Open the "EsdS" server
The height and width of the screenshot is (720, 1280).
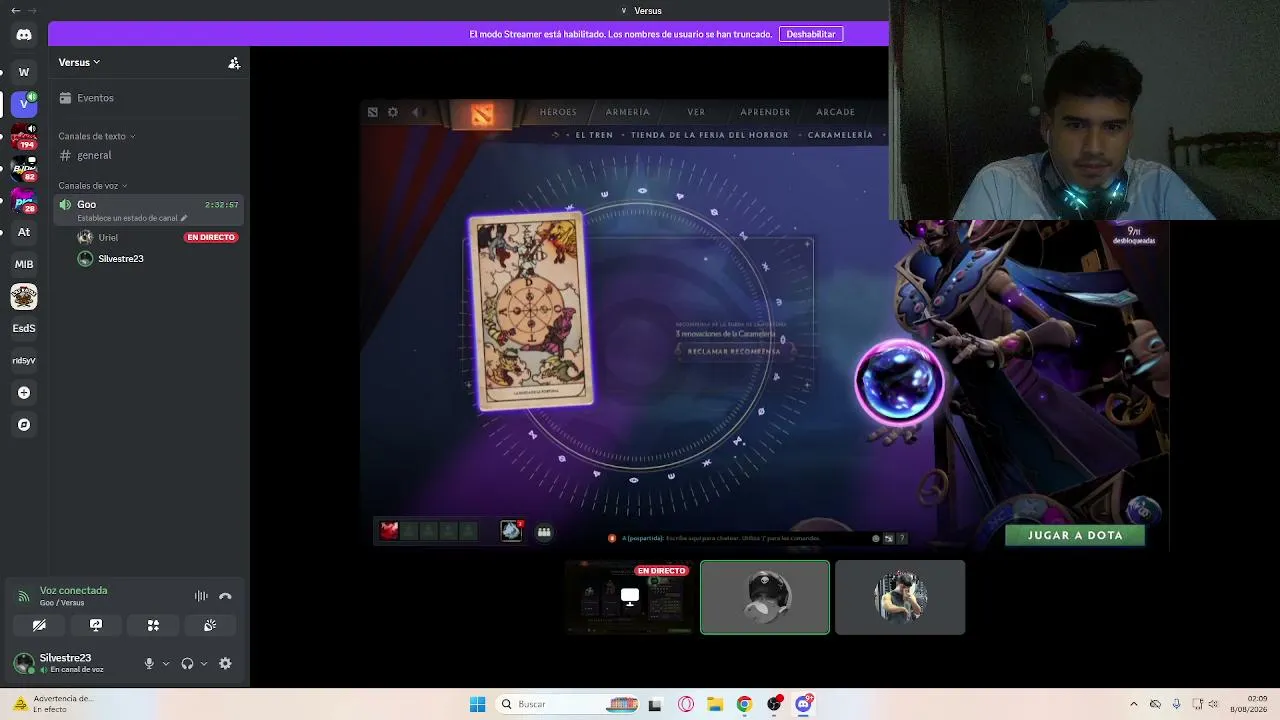24,328
